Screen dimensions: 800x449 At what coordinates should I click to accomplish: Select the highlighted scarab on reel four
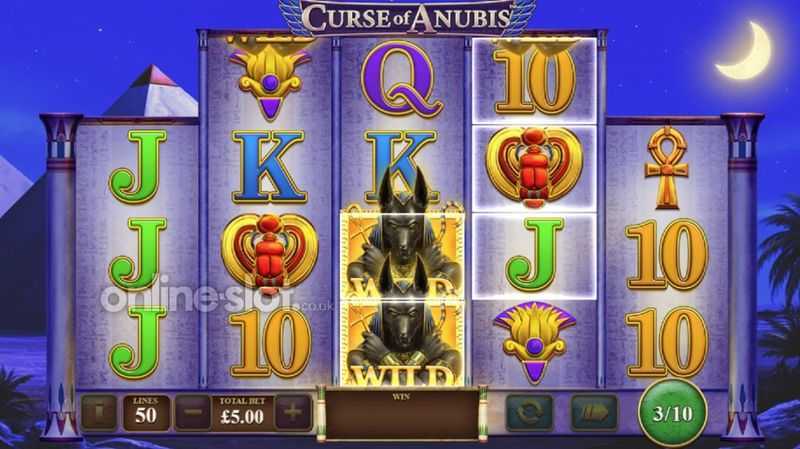(534, 167)
